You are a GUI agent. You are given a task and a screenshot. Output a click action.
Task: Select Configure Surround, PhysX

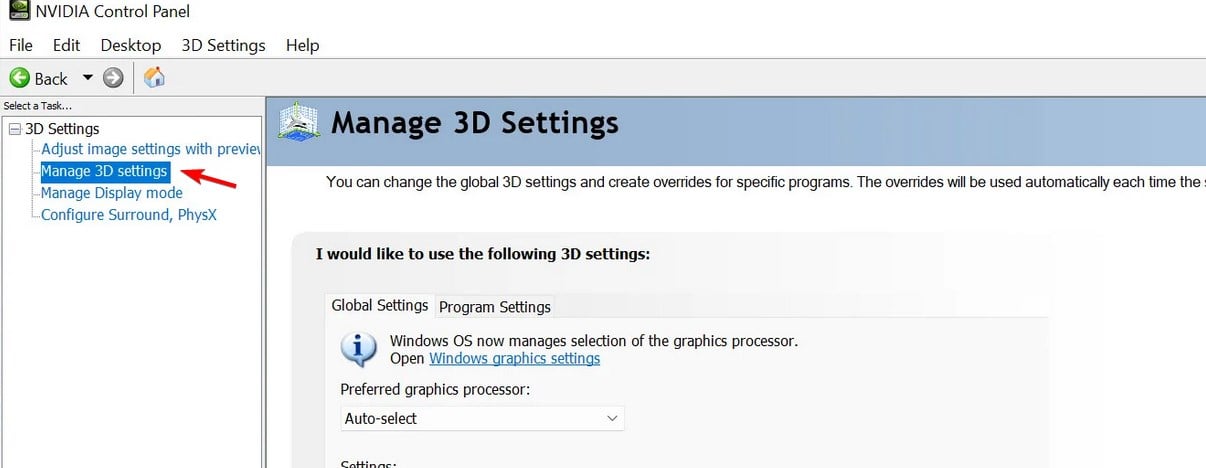point(128,215)
